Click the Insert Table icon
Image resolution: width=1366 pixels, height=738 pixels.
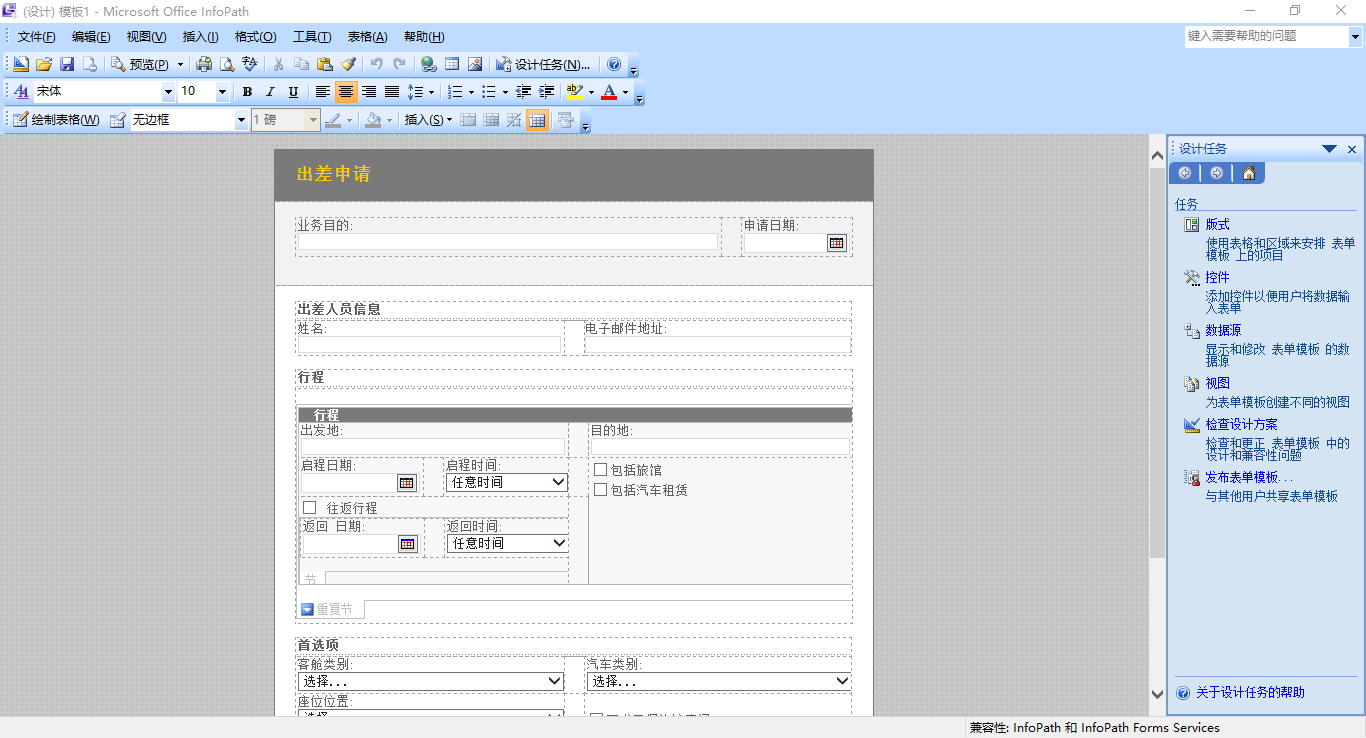coord(452,64)
